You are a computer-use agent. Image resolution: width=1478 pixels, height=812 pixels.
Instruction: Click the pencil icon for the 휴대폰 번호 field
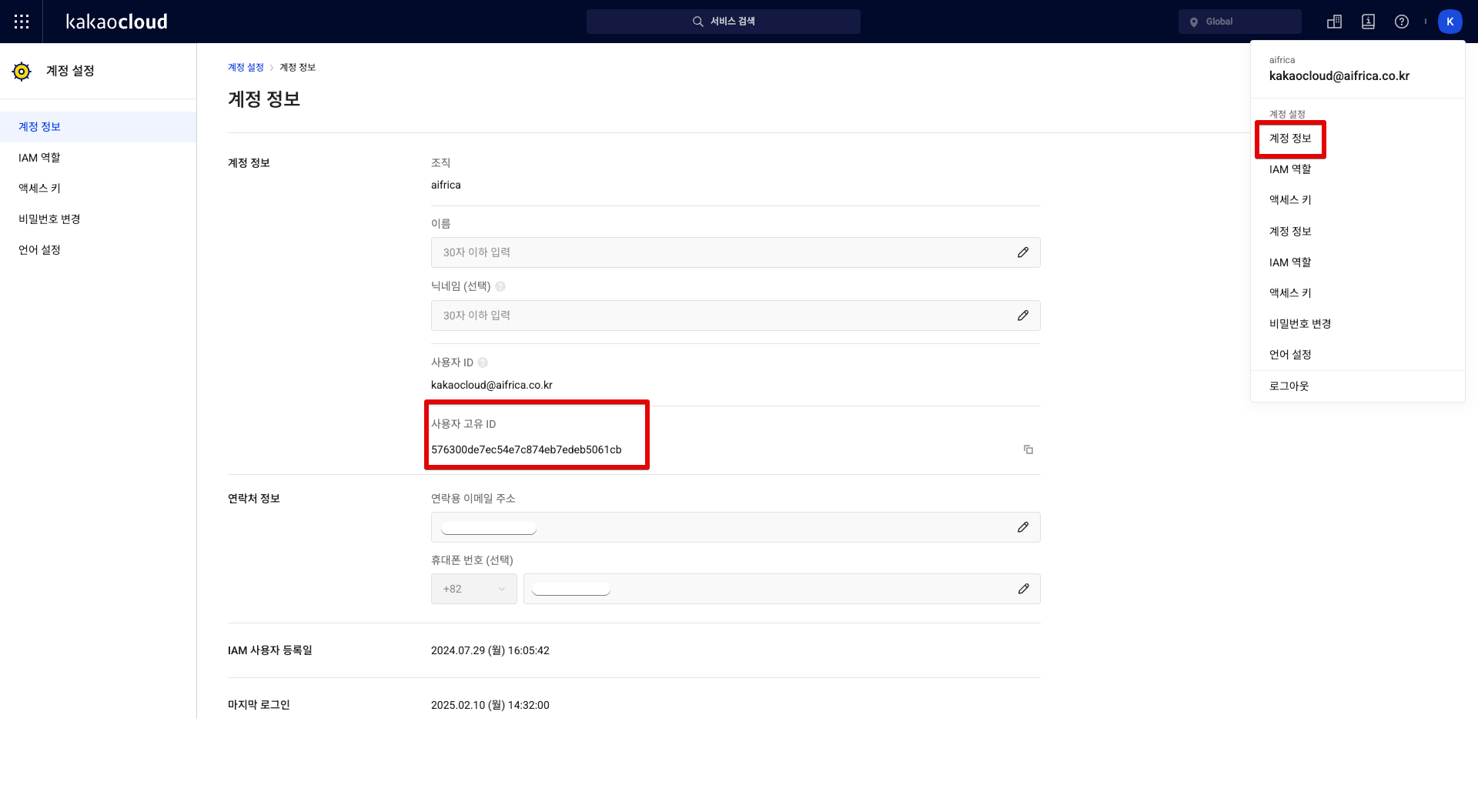1023,589
